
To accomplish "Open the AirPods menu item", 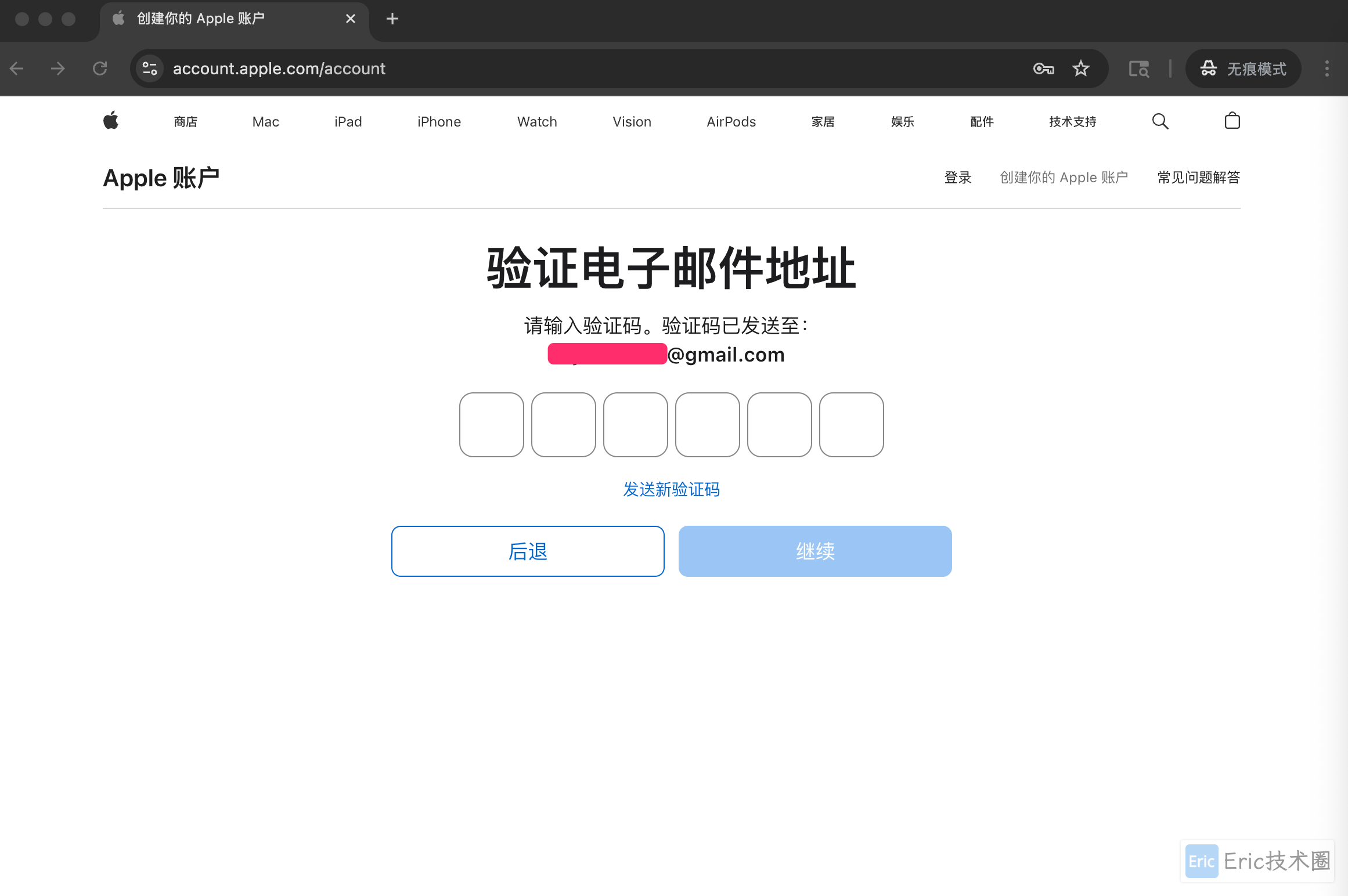I will (731, 122).
